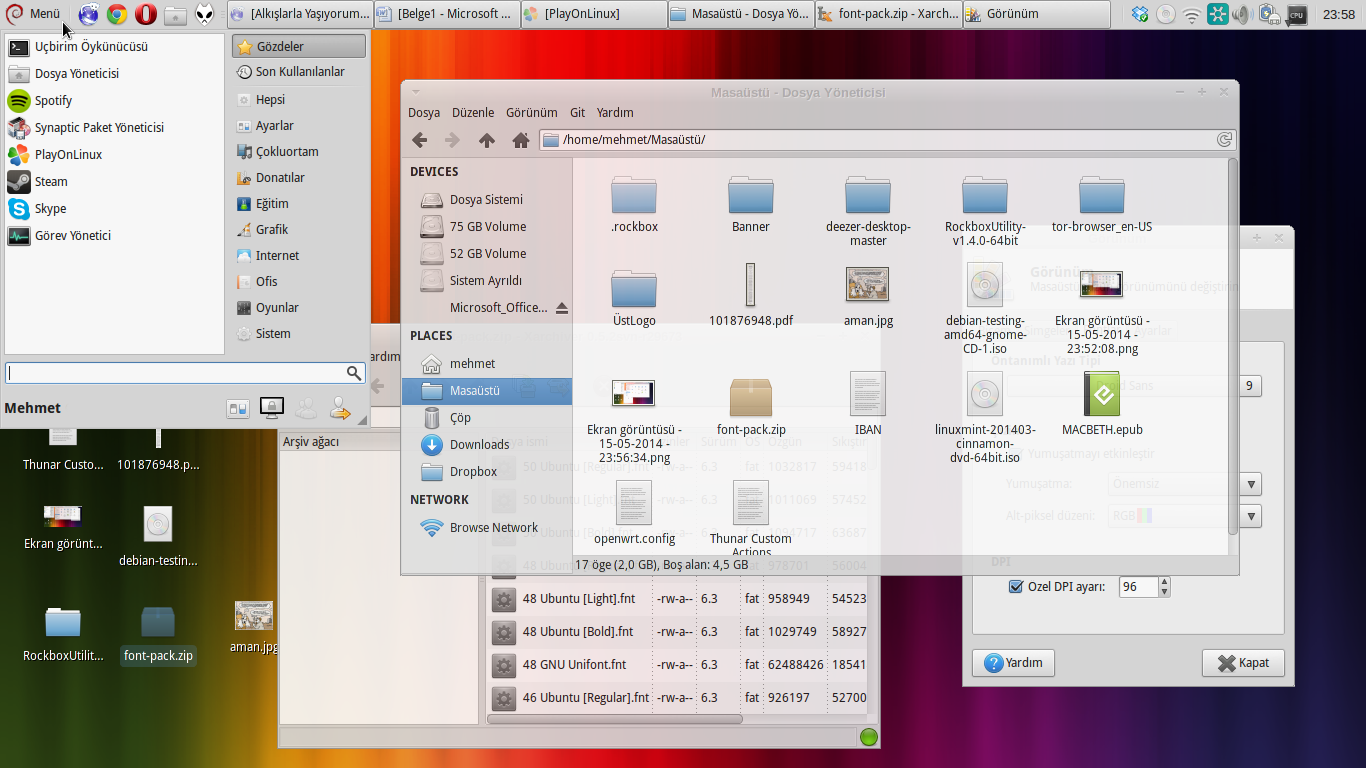Switch to the PlayOnLinux taskbar window

click(594, 14)
